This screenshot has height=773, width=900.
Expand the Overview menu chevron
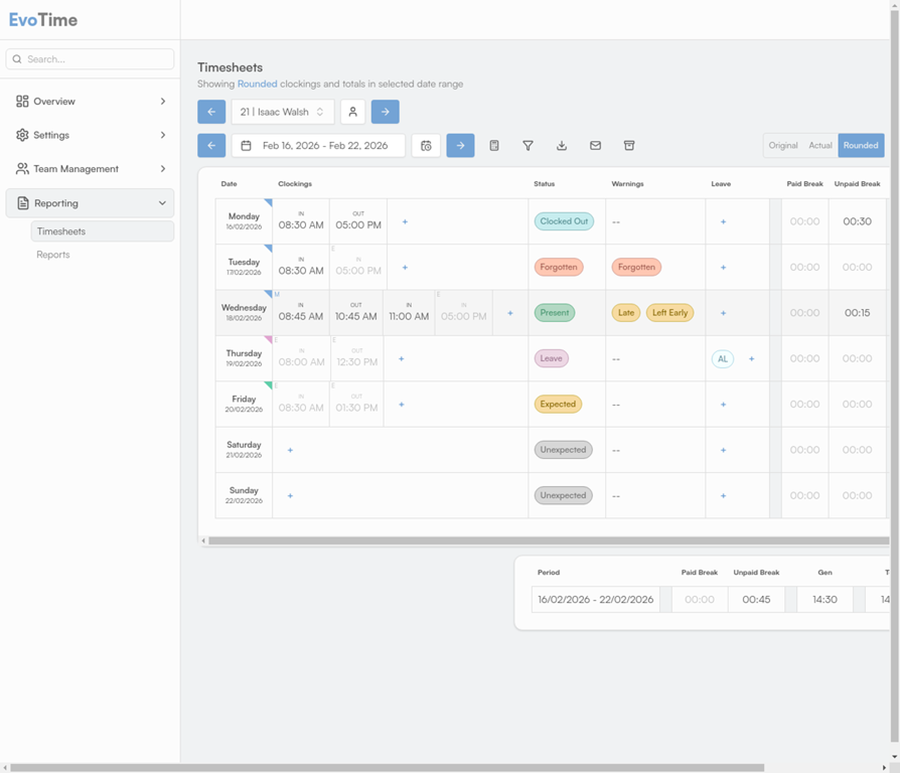pyautogui.click(x=163, y=102)
